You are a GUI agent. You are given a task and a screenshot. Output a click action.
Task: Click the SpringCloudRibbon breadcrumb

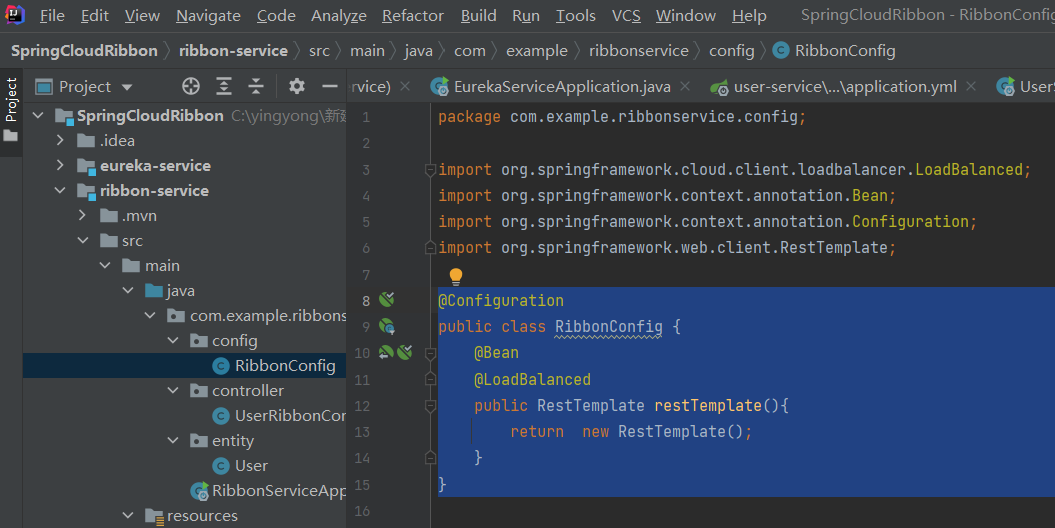click(84, 51)
